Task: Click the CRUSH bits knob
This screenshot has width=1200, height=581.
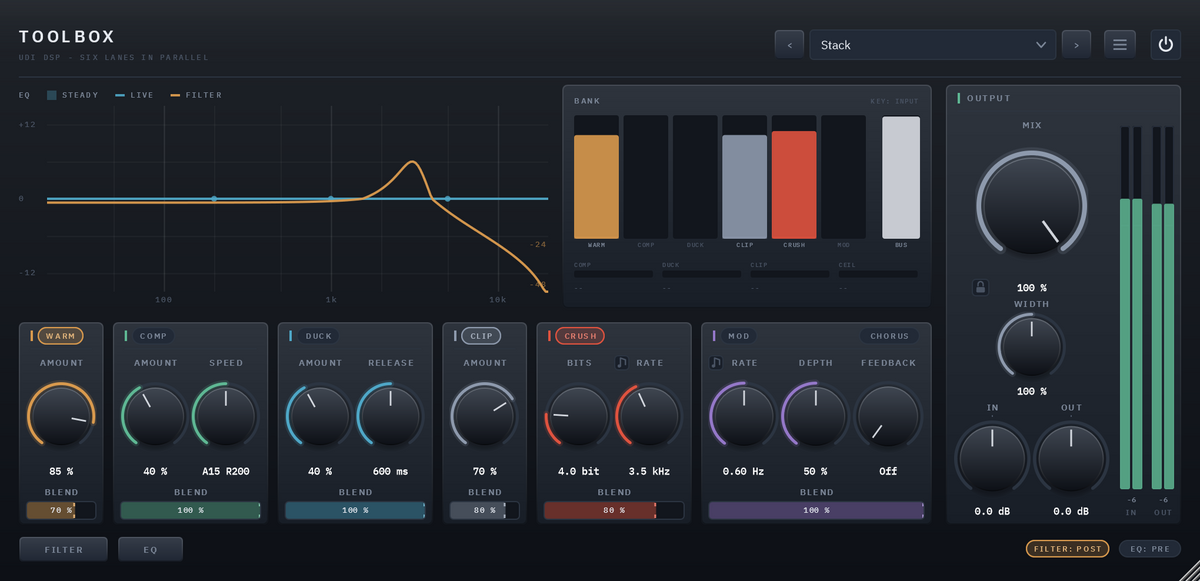Action: 578,415
